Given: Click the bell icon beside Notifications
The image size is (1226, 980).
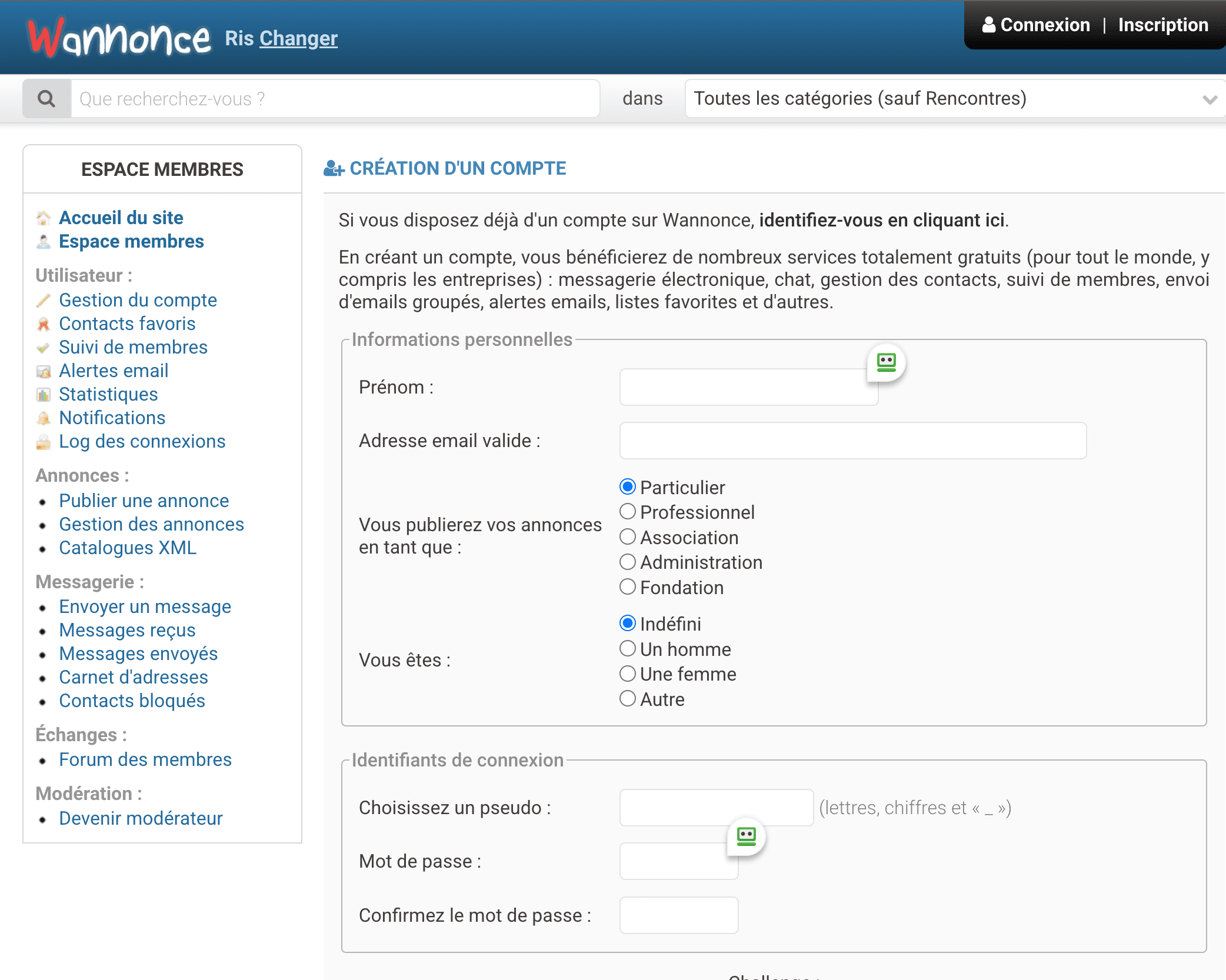Looking at the screenshot, I should click(x=44, y=418).
